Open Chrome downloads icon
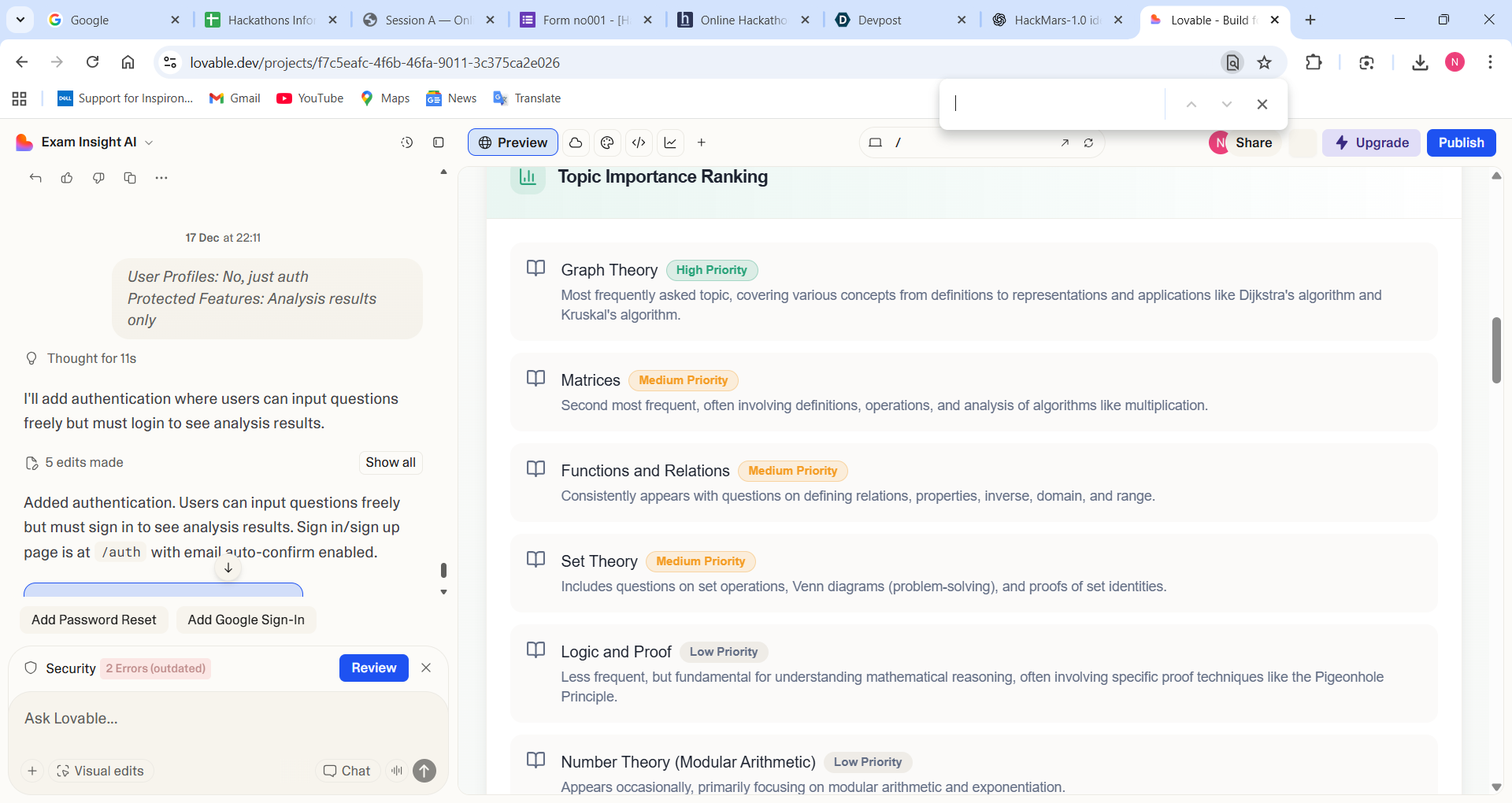Screen dimensions: 1512x803 coord(1420,62)
